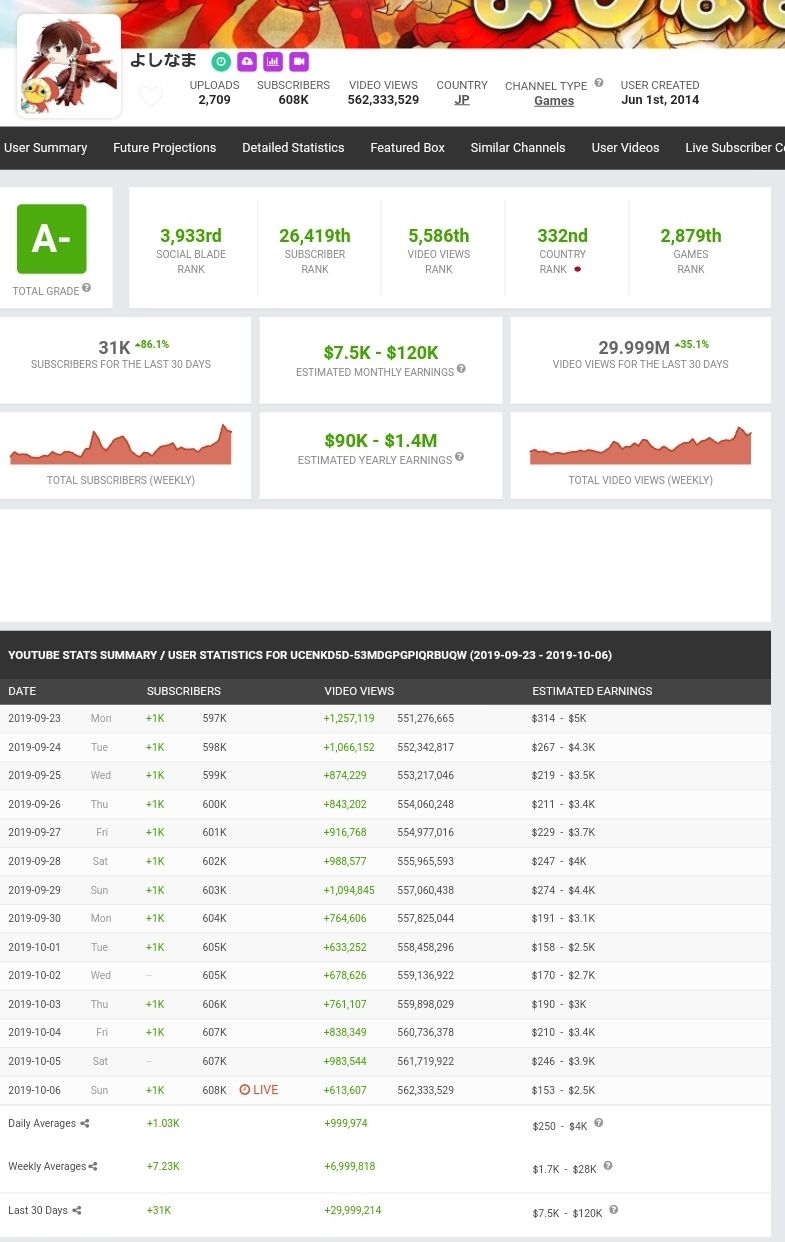Screen dimensions: 785x1242
Task: Click the +6,999,818 weekly average views
Action: [350, 1167]
